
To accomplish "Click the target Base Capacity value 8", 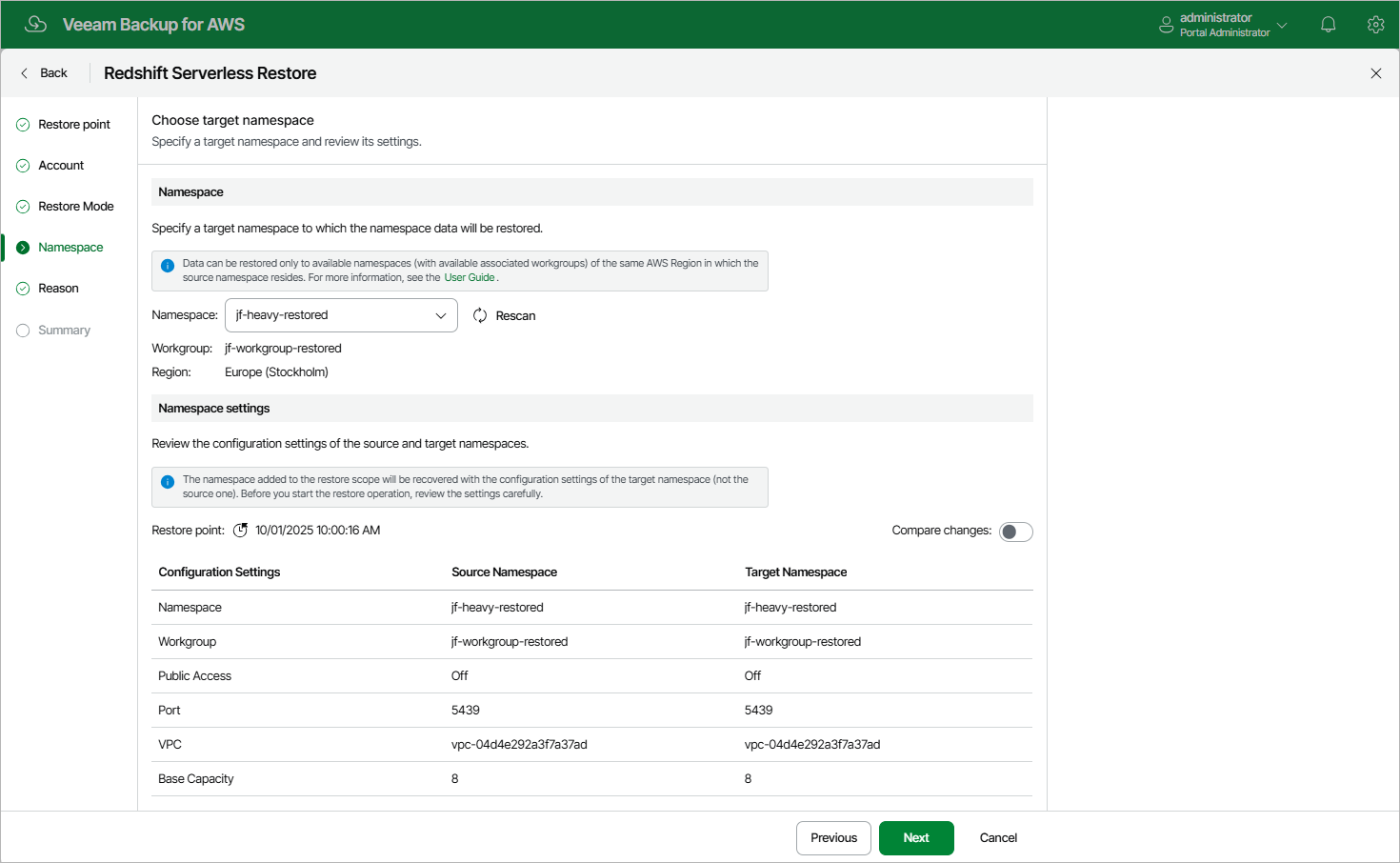I will pyautogui.click(x=748, y=779).
